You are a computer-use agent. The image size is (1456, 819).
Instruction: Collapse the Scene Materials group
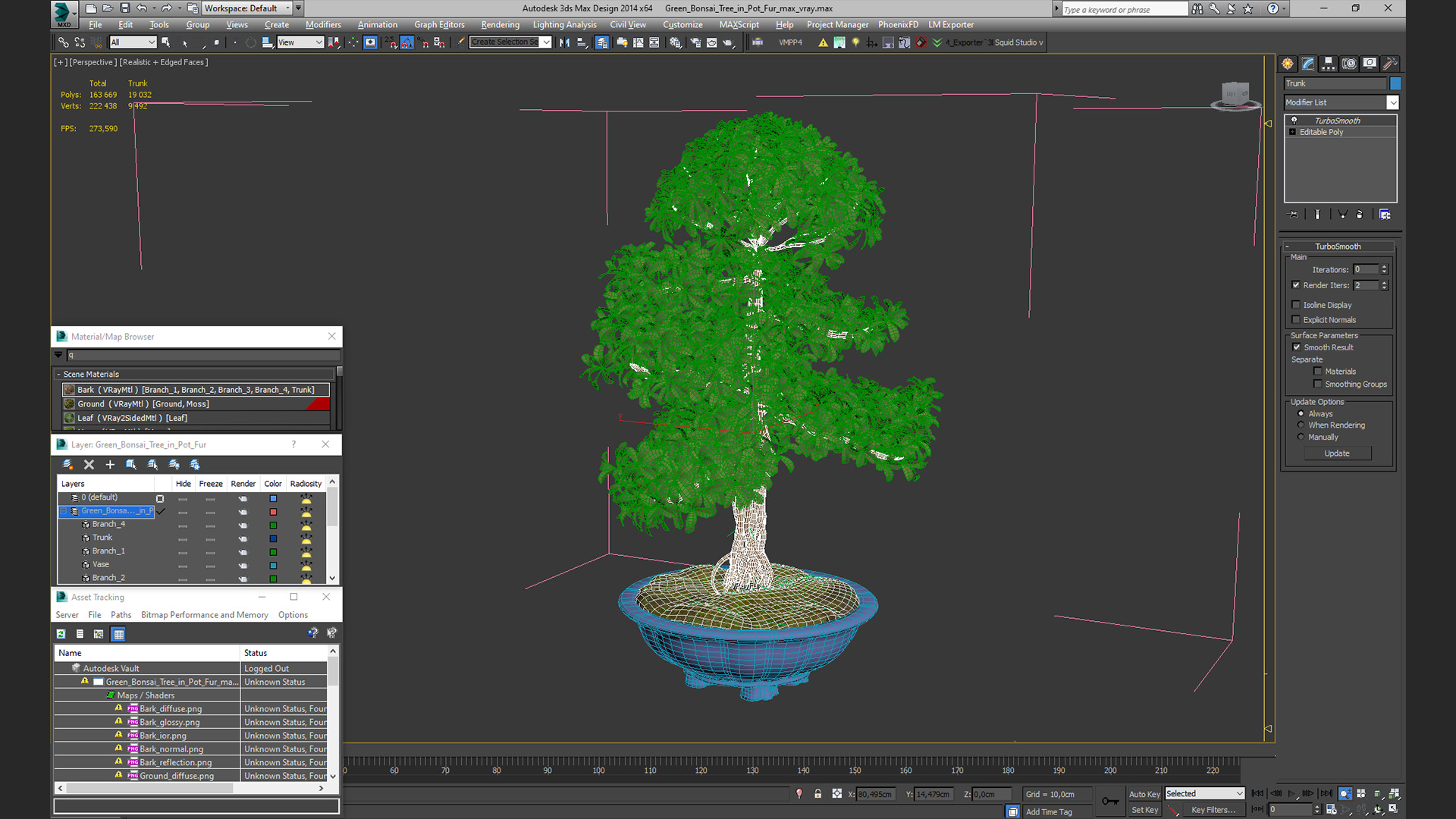tap(58, 375)
